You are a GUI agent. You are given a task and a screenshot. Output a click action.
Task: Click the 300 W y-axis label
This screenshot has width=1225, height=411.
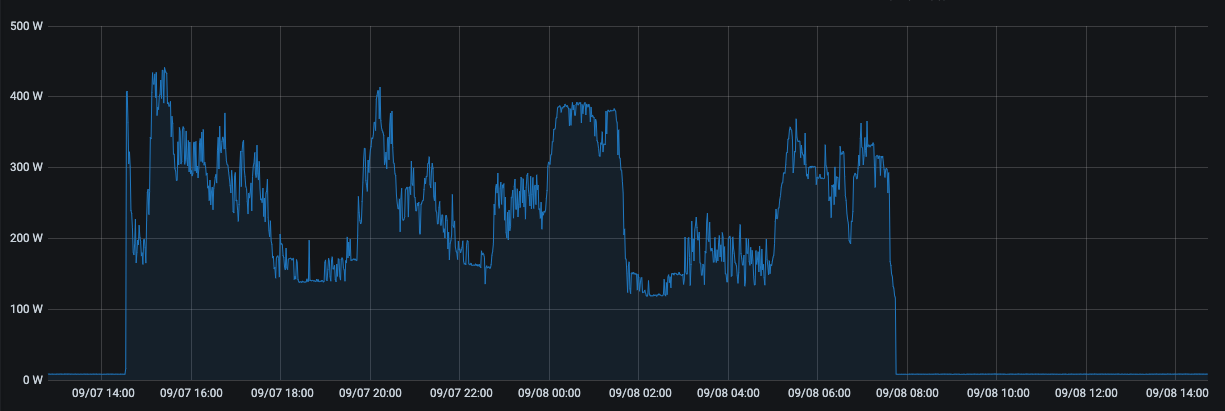click(x=25, y=167)
